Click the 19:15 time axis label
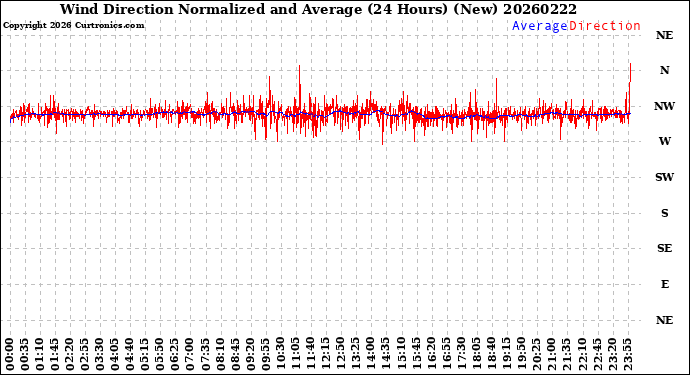690x375 pixels. [x=506, y=354]
